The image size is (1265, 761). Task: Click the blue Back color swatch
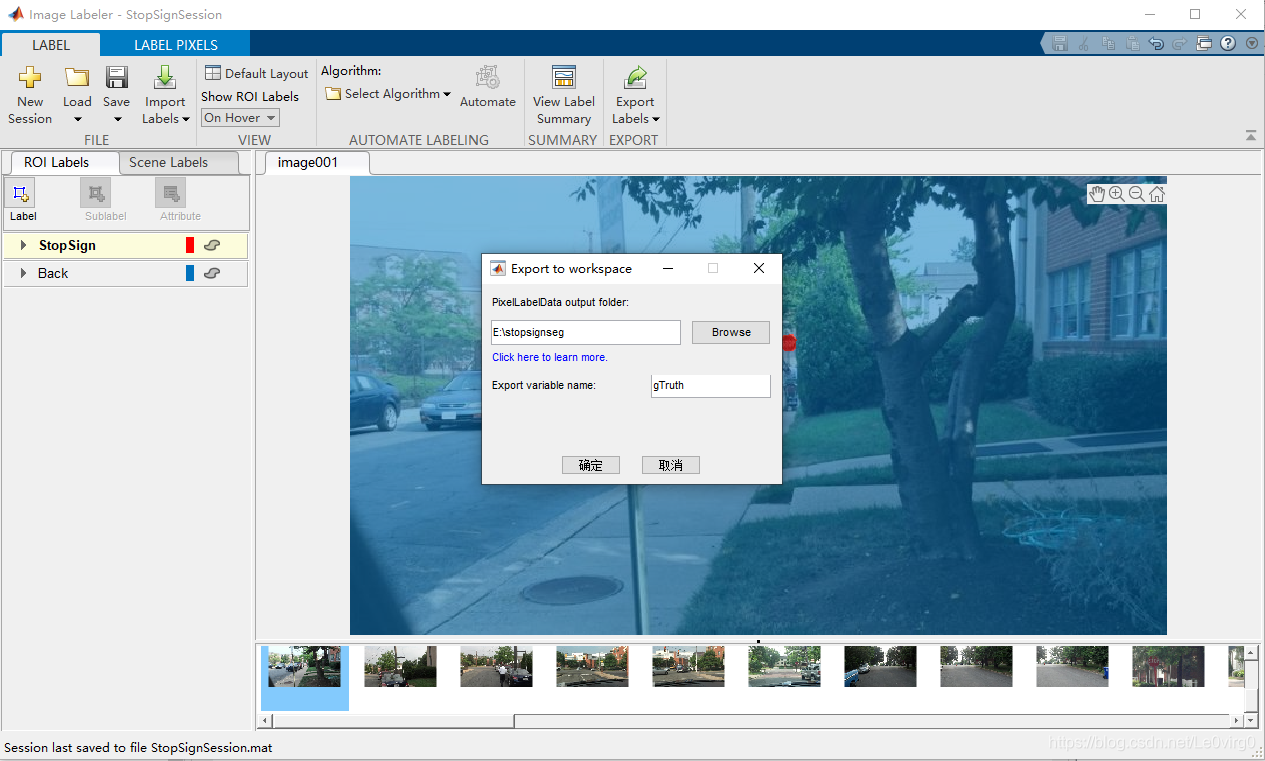pos(190,273)
